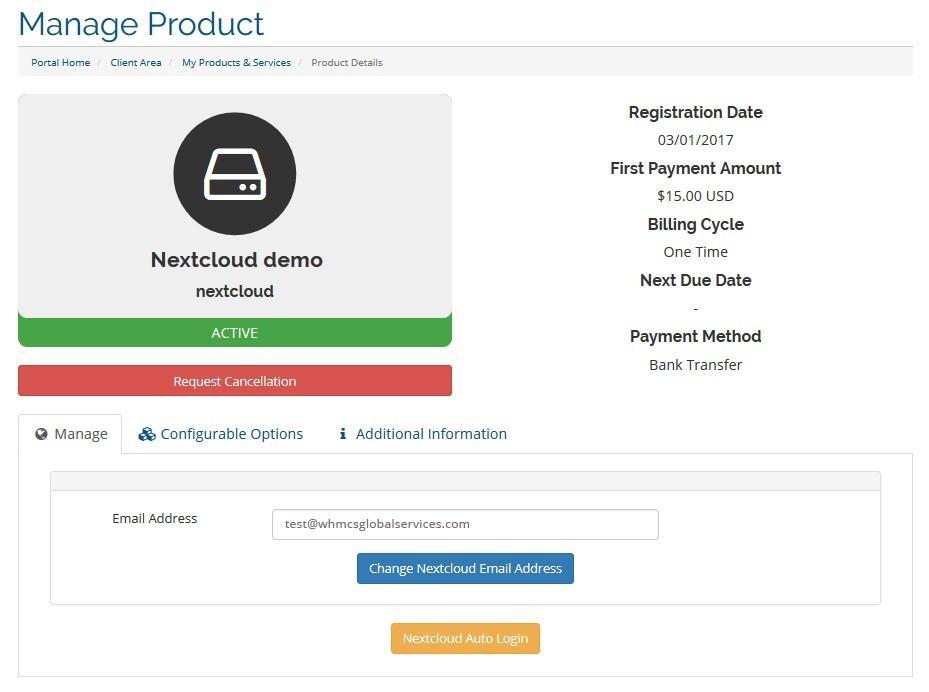Click the Bank Transfer payment method
This screenshot has width=929, height=692.
coord(696,365)
